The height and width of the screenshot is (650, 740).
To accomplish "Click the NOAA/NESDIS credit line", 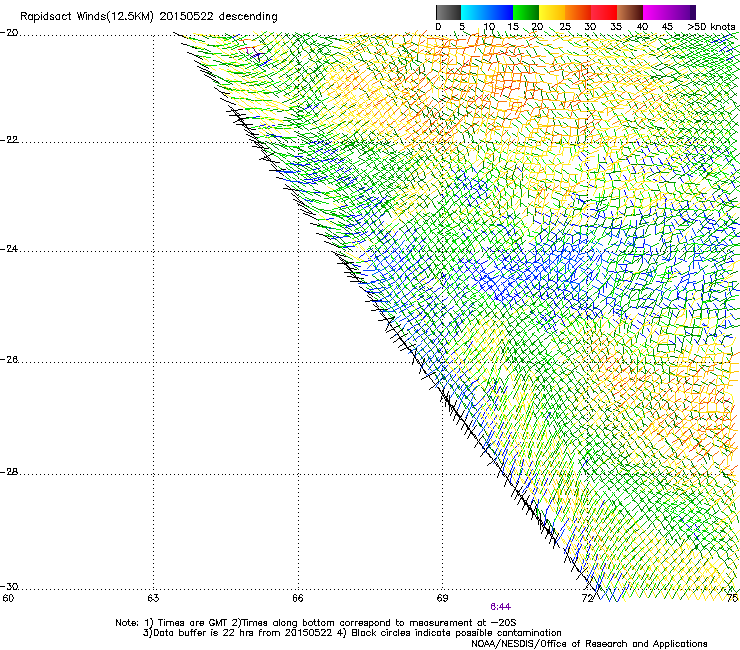I will click(589, 644).
